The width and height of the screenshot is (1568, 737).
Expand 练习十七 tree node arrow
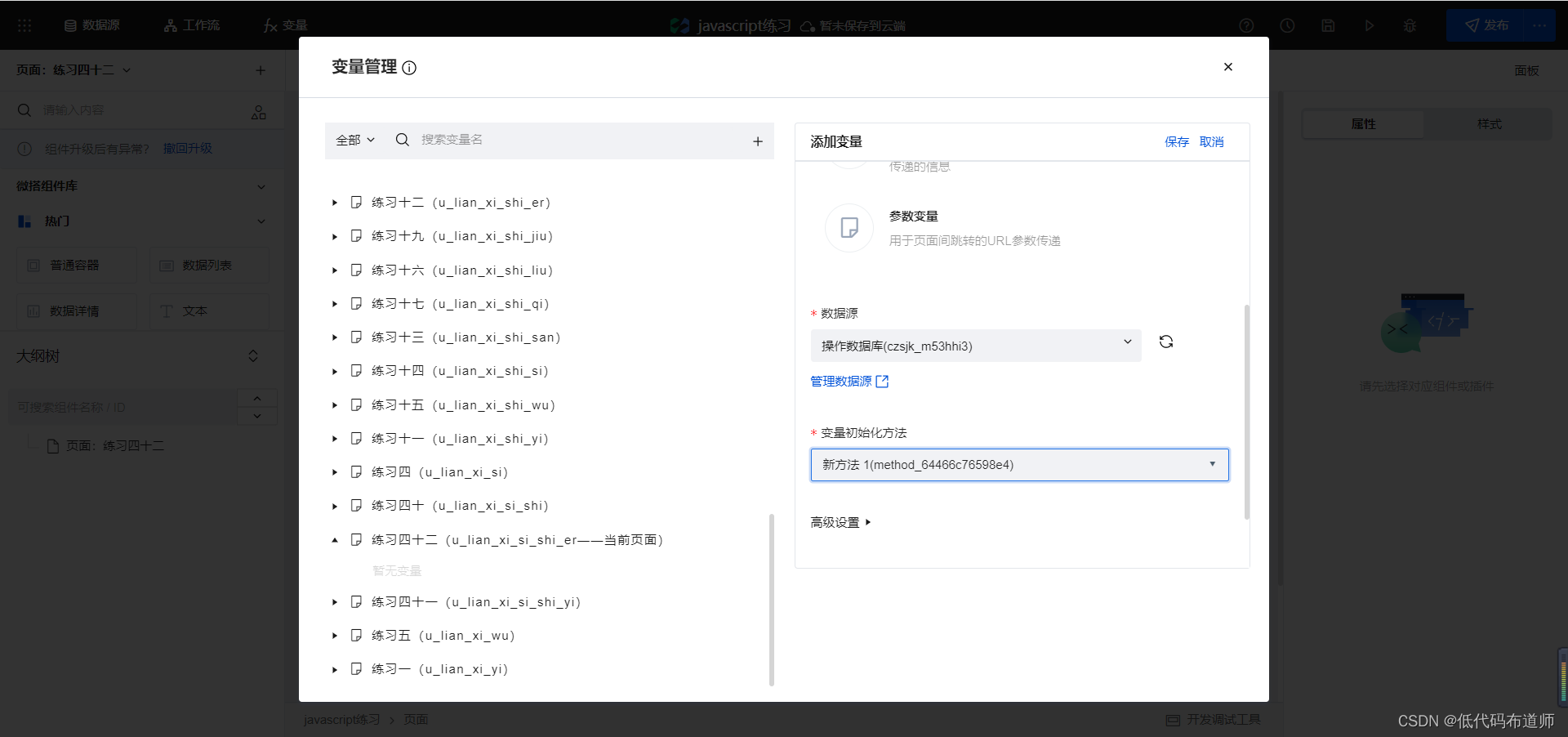[335, 304]
